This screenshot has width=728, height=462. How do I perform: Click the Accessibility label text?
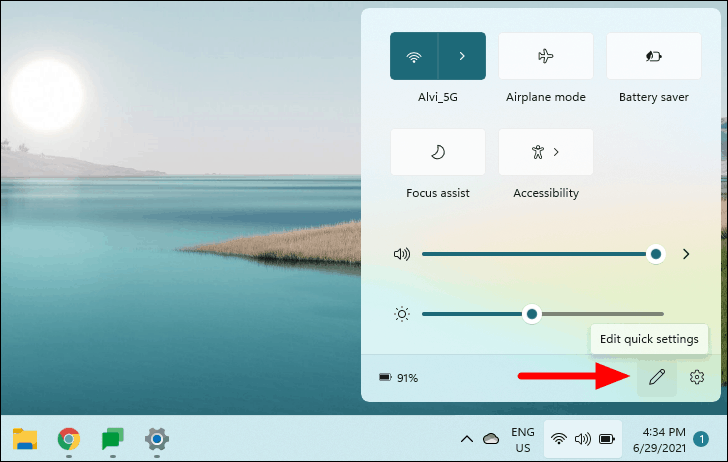[546, 193]
